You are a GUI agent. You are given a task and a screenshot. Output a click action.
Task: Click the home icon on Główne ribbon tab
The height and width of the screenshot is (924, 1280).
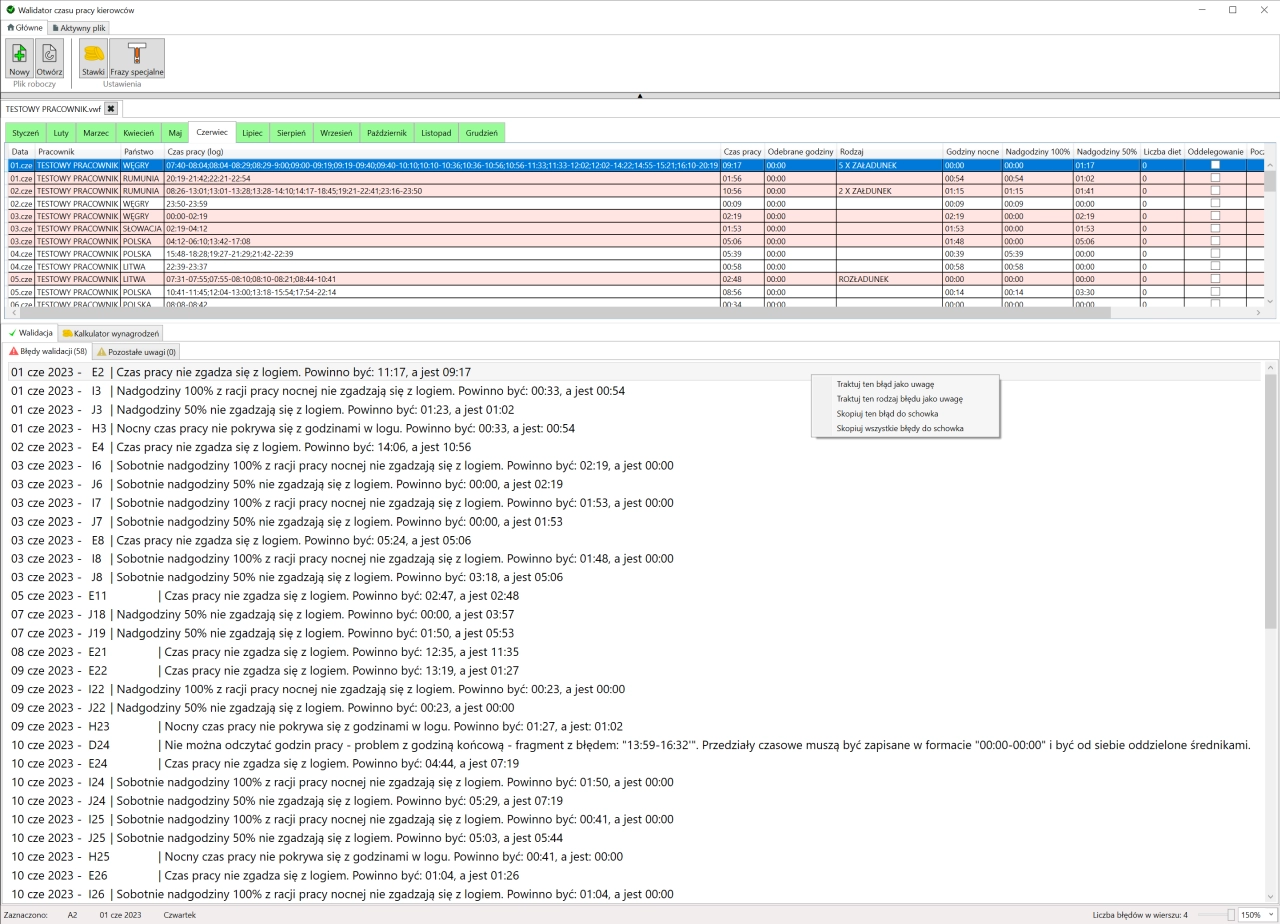click(9, 27)
